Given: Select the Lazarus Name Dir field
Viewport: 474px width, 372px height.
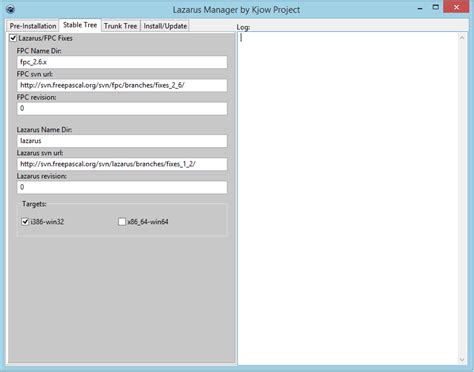Looking at the screenshot, I should pyautogui.click(x=122, y=141).
